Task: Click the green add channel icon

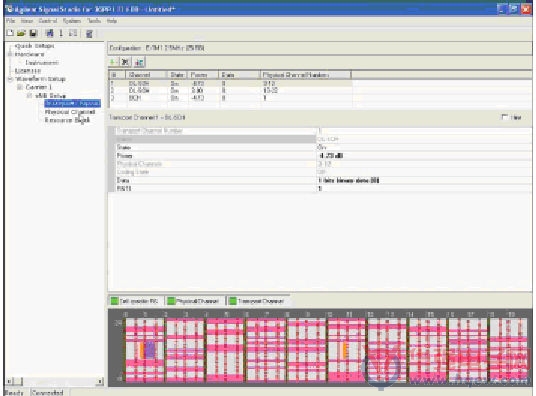Action: tap(112, 62)
